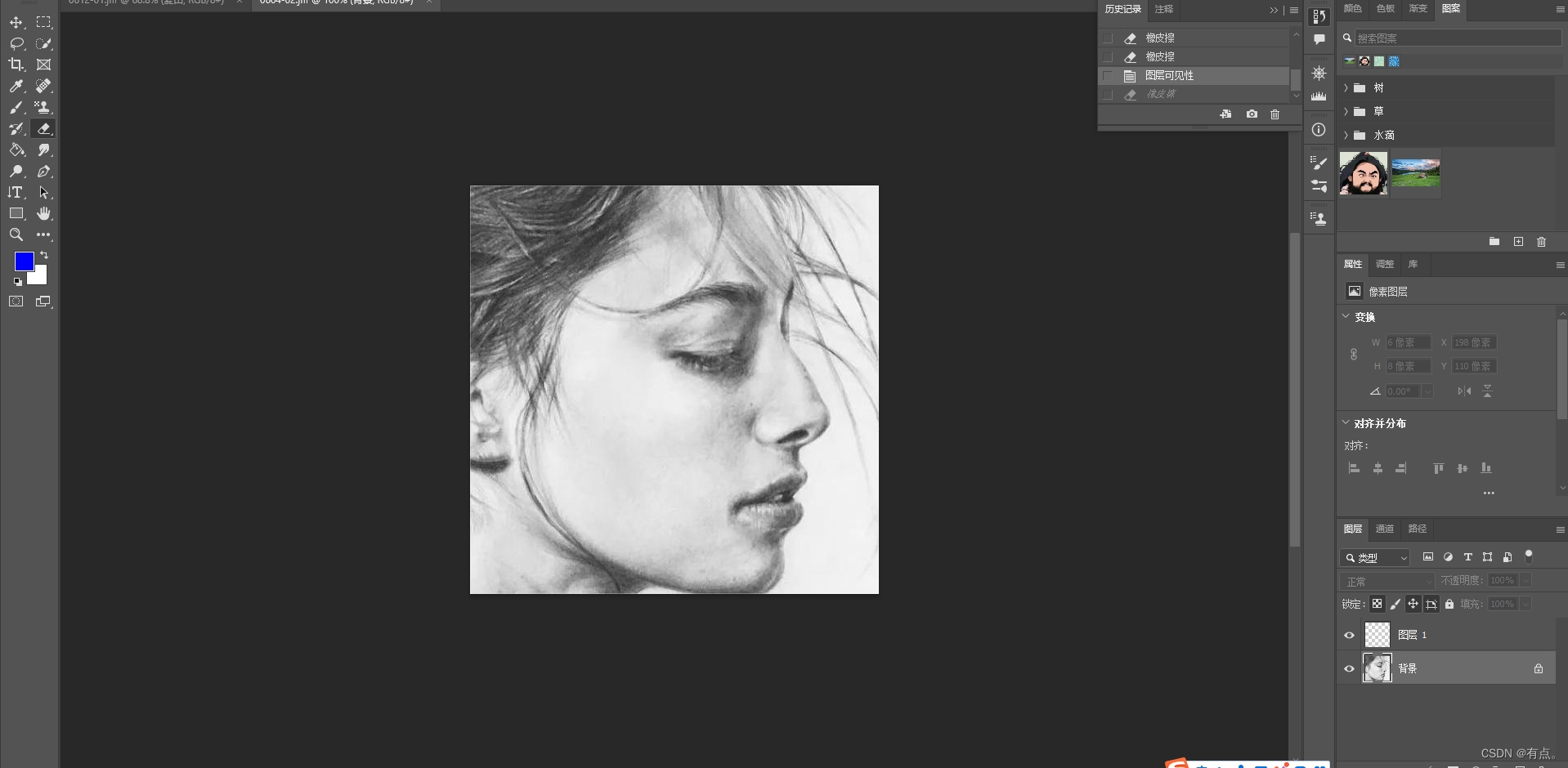The width and height of the screenshot is (1568, 768).
Task: Switch to the 通道 tab
Action: 1385,529
